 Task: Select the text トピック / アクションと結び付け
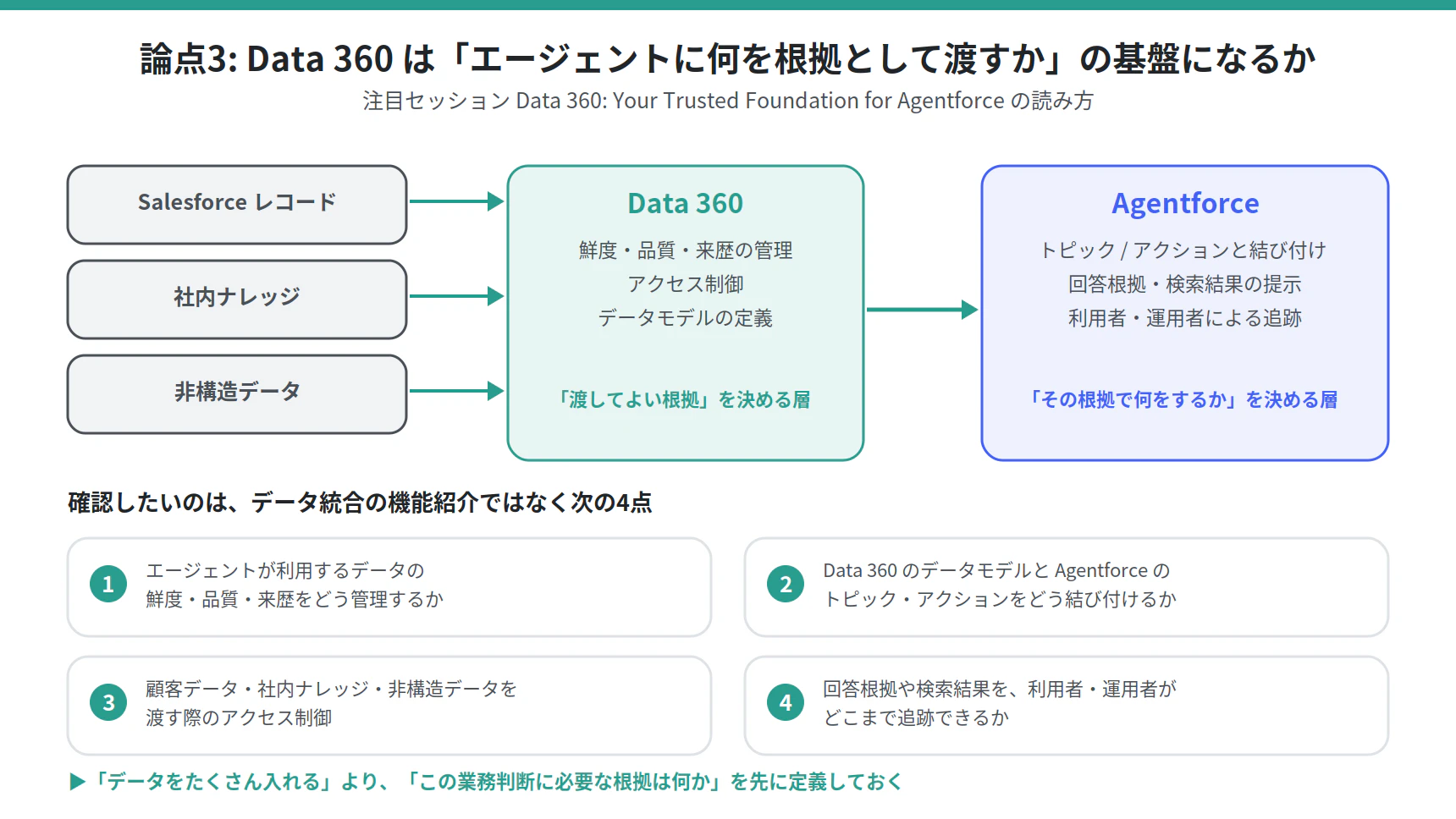pos(1183,250)
